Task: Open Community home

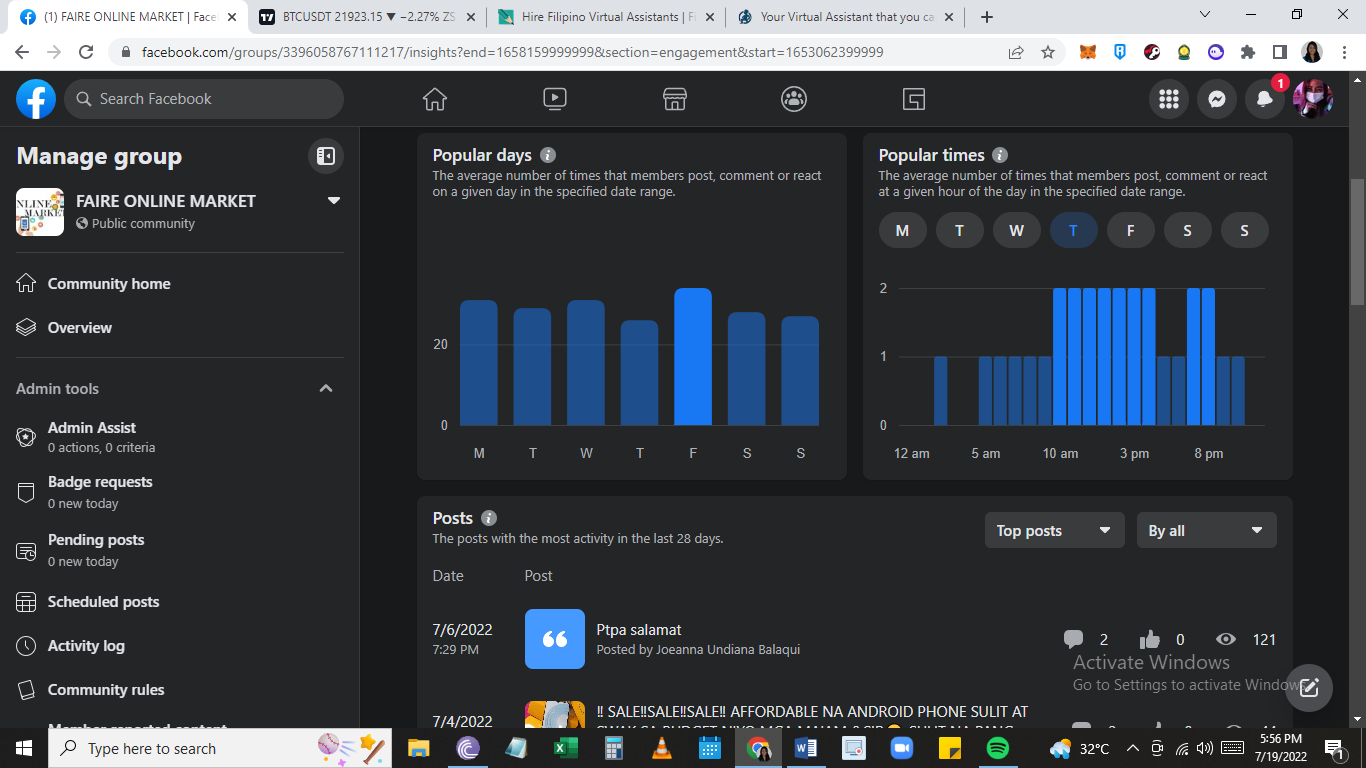Action: tap(180, 284)
